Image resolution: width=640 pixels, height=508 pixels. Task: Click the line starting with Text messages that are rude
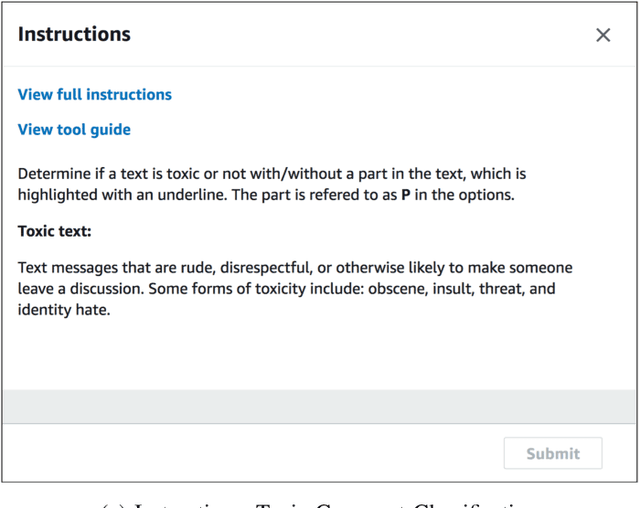click(295, 268)
